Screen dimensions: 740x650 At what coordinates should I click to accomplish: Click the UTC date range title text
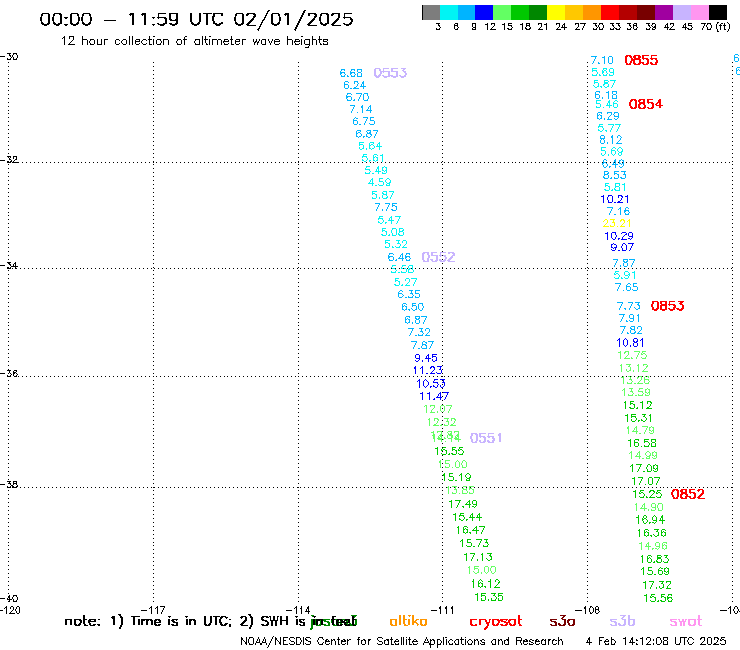[x=196, y=19]
